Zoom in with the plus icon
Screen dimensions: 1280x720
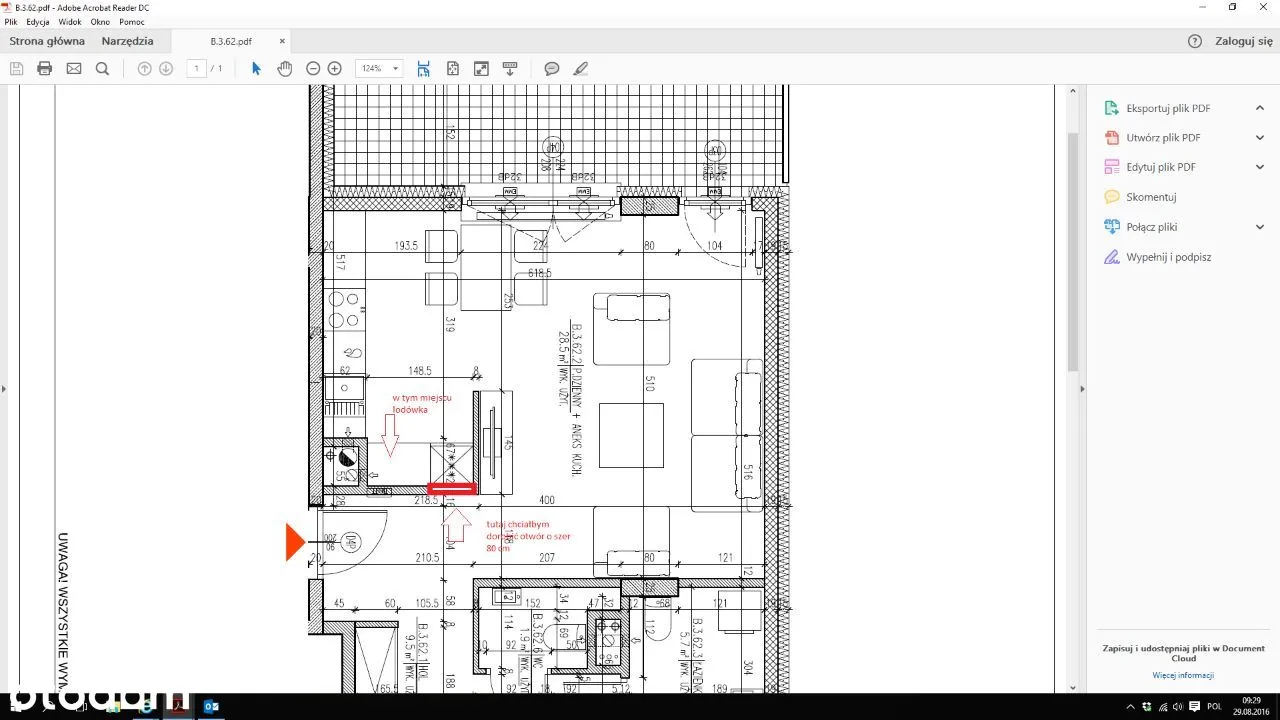[x=335, y=68]
